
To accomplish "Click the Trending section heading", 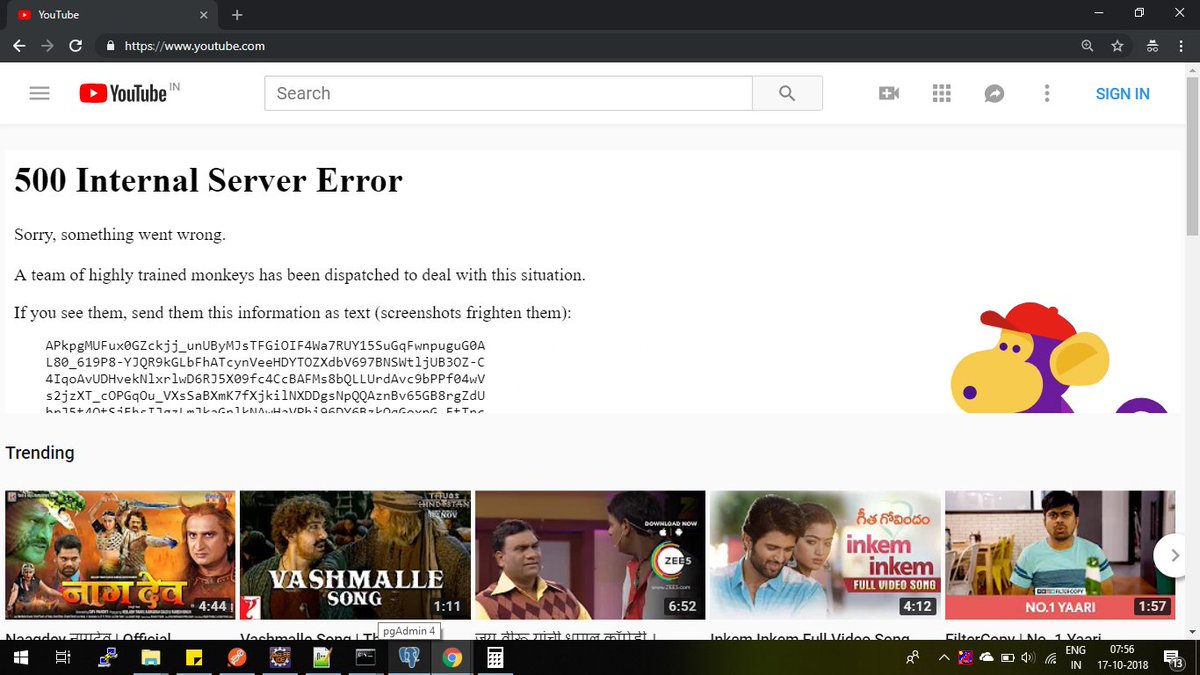I will (40, 453).
